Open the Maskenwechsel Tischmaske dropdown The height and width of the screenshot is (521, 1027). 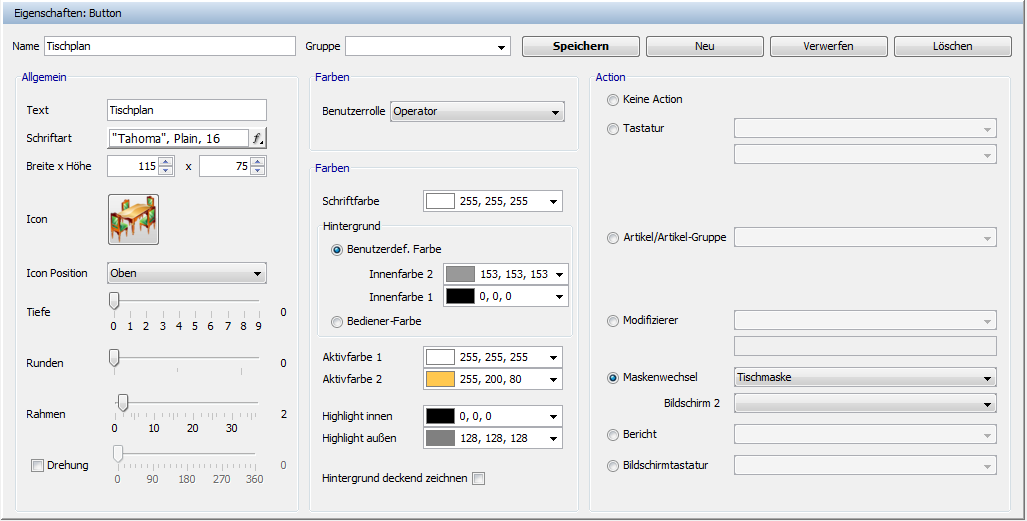[864, 377]
